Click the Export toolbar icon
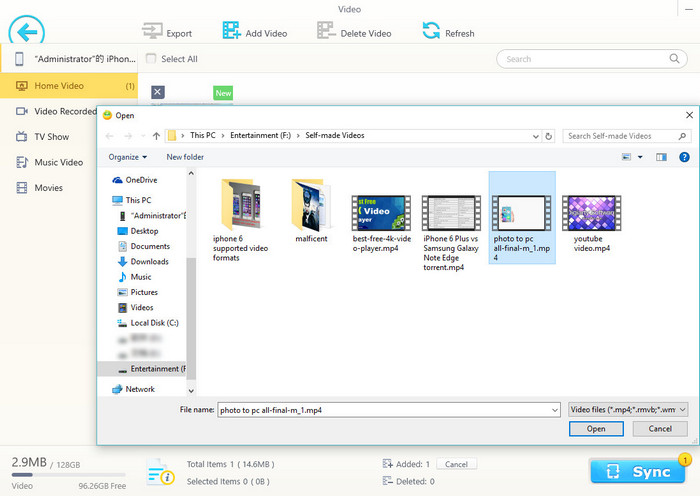The image size is (700, 496). pos(152,31)
